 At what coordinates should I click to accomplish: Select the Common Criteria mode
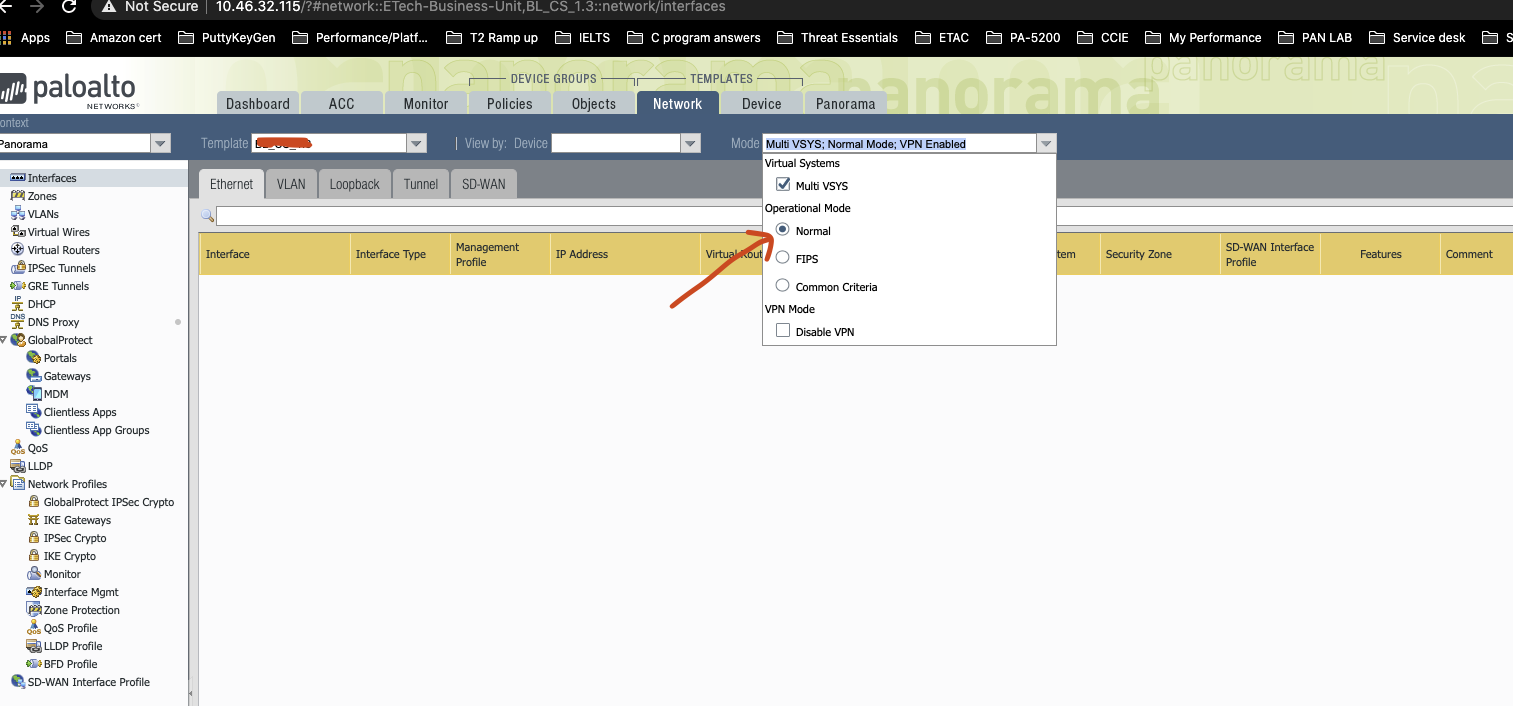tap(783, 286)
